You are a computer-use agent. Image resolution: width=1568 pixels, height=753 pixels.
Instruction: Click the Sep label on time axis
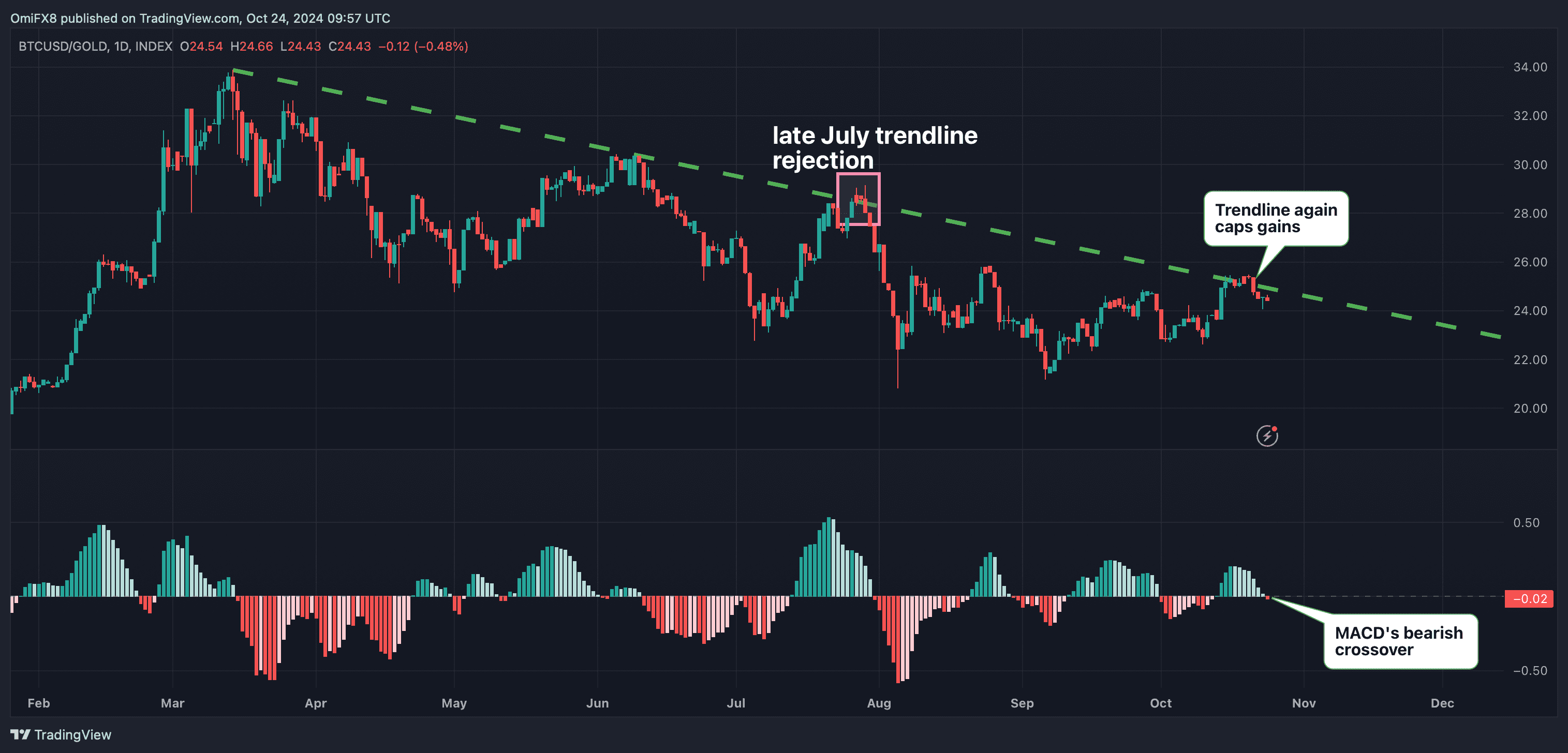1022,703
